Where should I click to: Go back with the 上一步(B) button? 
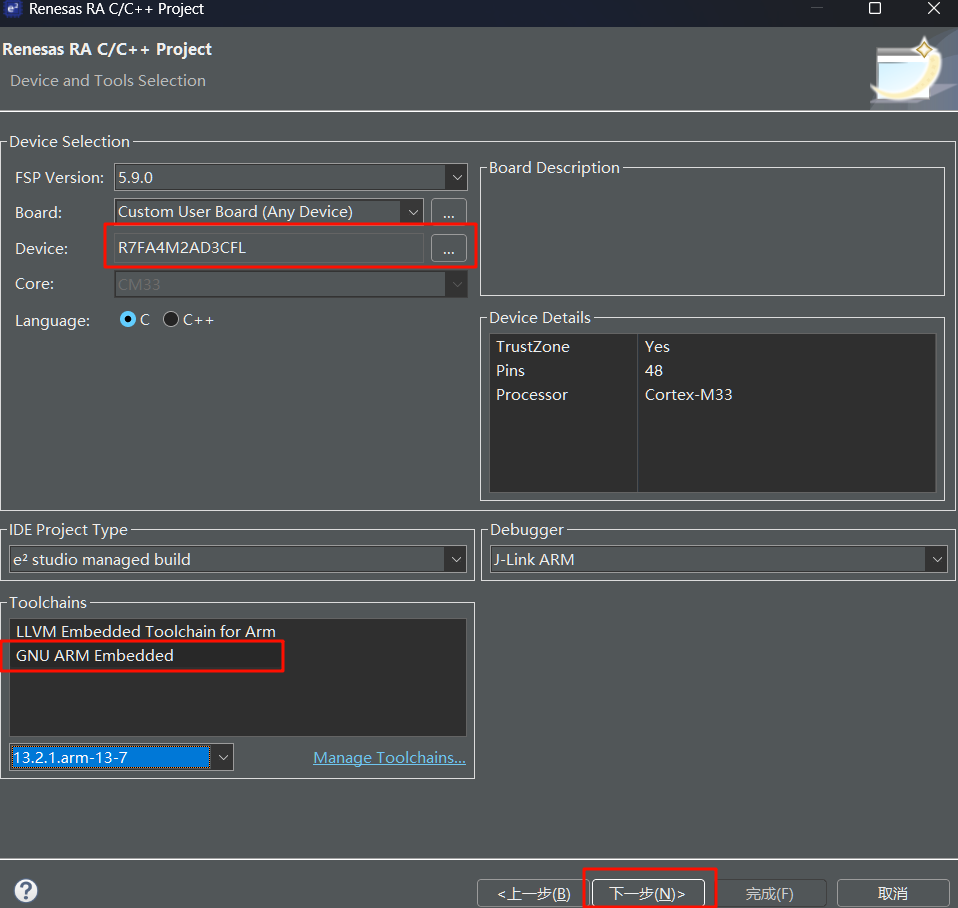click(x=533, y=894)
